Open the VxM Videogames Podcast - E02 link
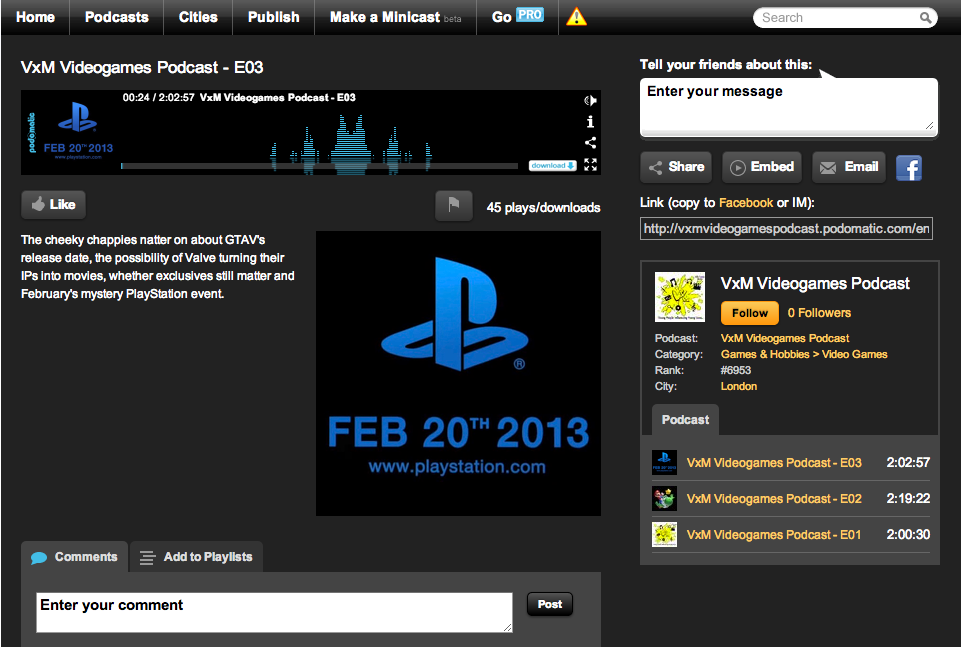This screenshot has height=647, width=961. [773, 499]
